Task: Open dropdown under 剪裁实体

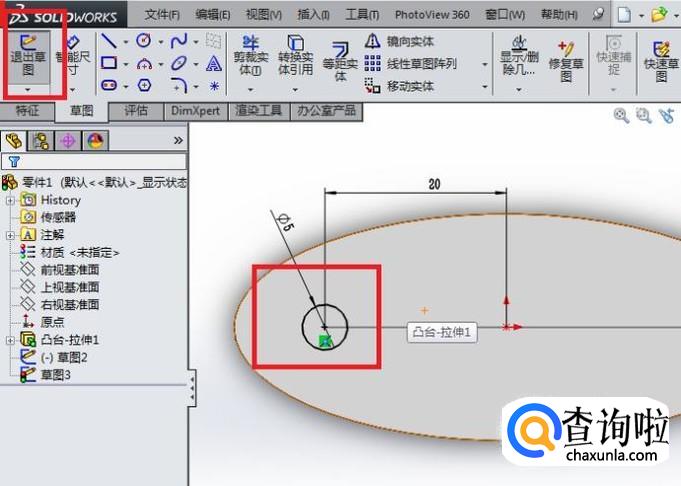Action: (x=251, y=89)
